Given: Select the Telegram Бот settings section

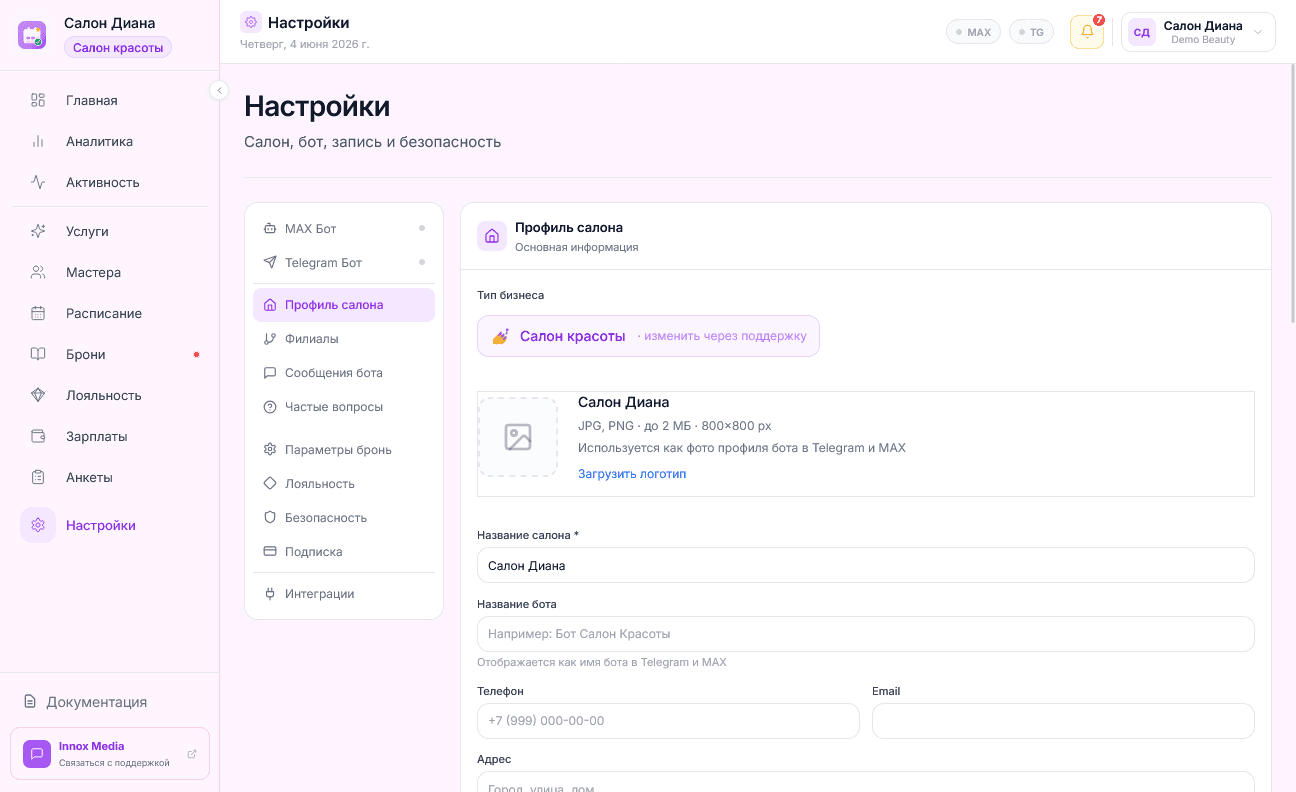Looking at the screenshot, I should [x=344, y=263].
